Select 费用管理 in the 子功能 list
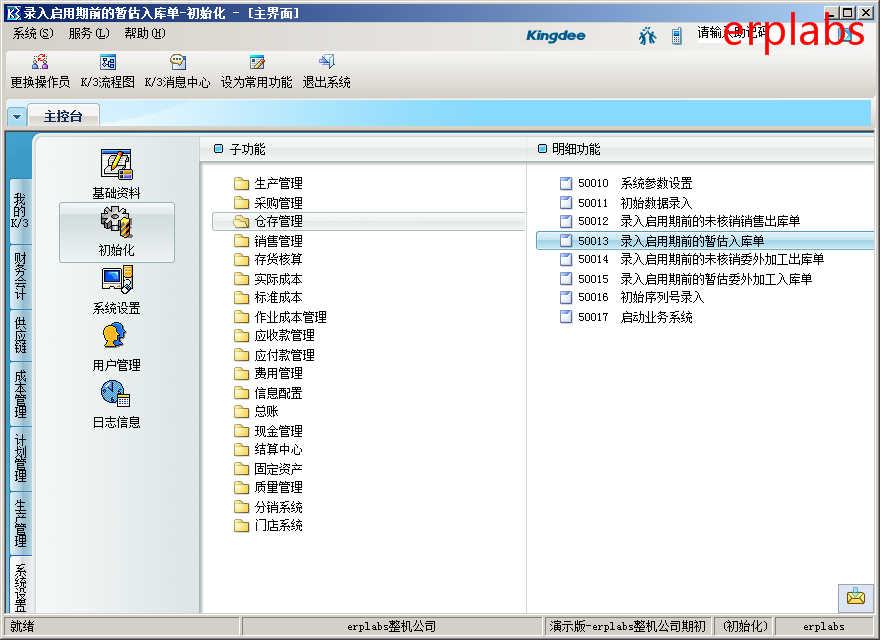 point(278,373)
